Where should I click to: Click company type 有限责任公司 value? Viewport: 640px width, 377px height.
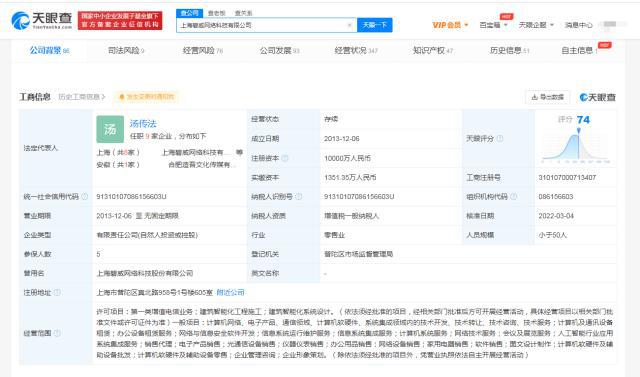tap(147, 235)
